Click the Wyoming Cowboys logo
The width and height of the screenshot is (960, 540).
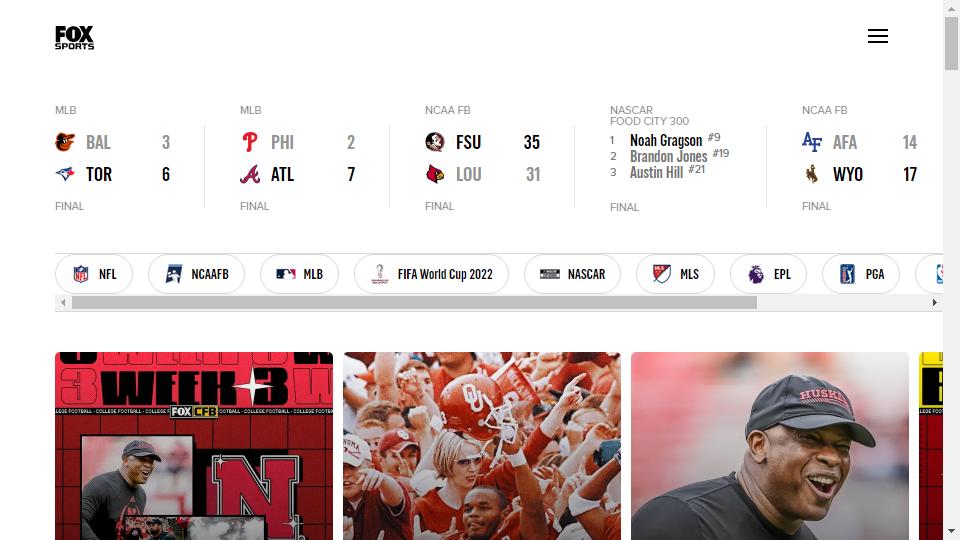coord(812,174)
